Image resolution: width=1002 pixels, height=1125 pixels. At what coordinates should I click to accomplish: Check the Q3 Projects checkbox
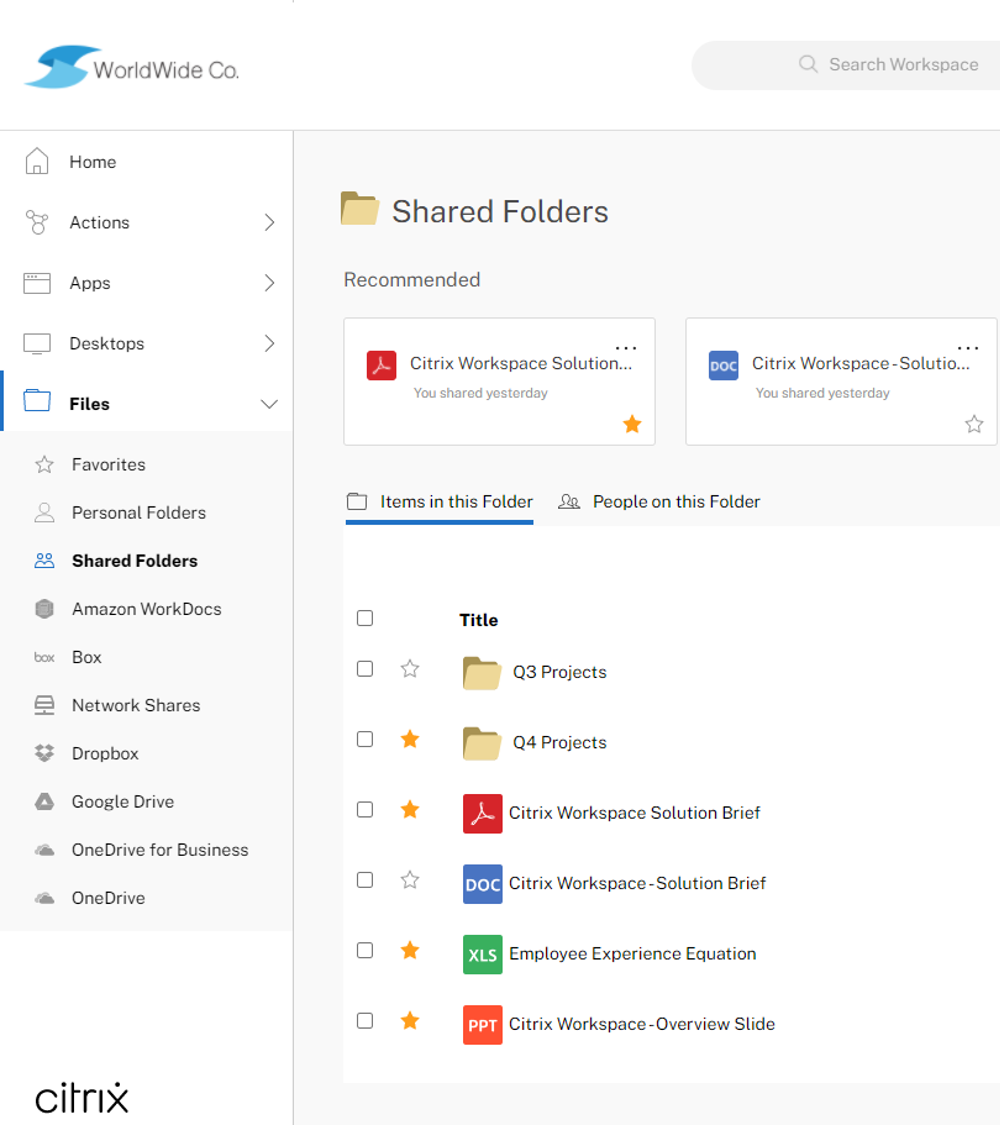click(x=365, y=669)
